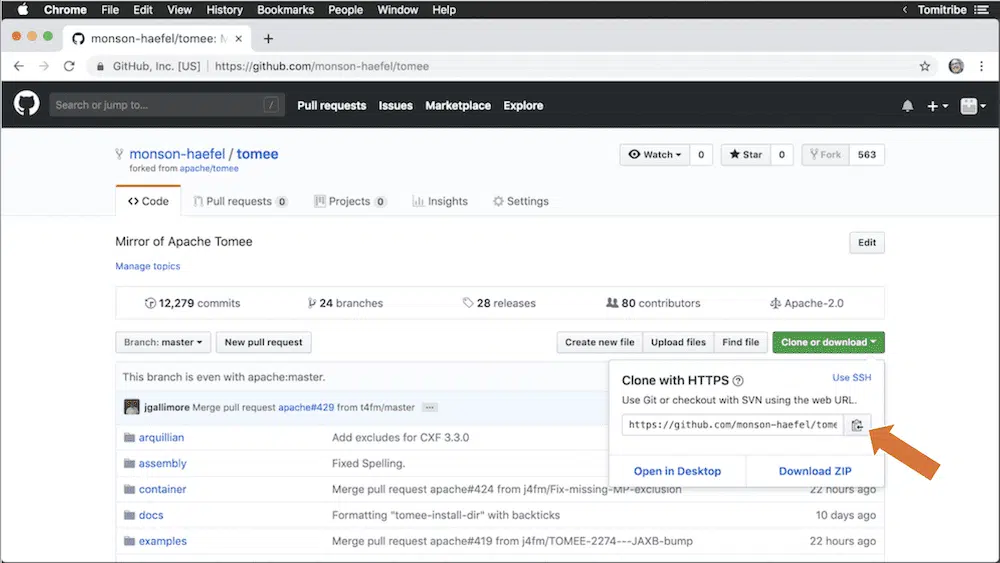Expand the commit message ellipsis
The image size is (1000, 563).
430,407
